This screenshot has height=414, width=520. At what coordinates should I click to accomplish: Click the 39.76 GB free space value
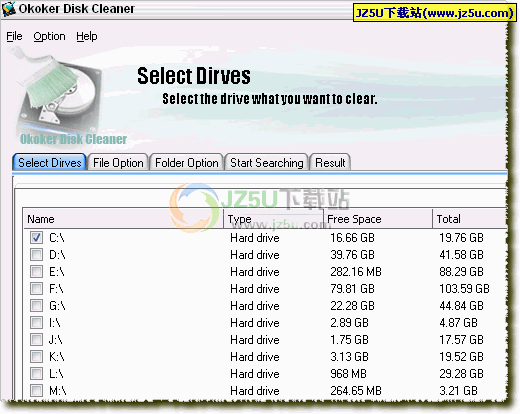coord(352,255)
